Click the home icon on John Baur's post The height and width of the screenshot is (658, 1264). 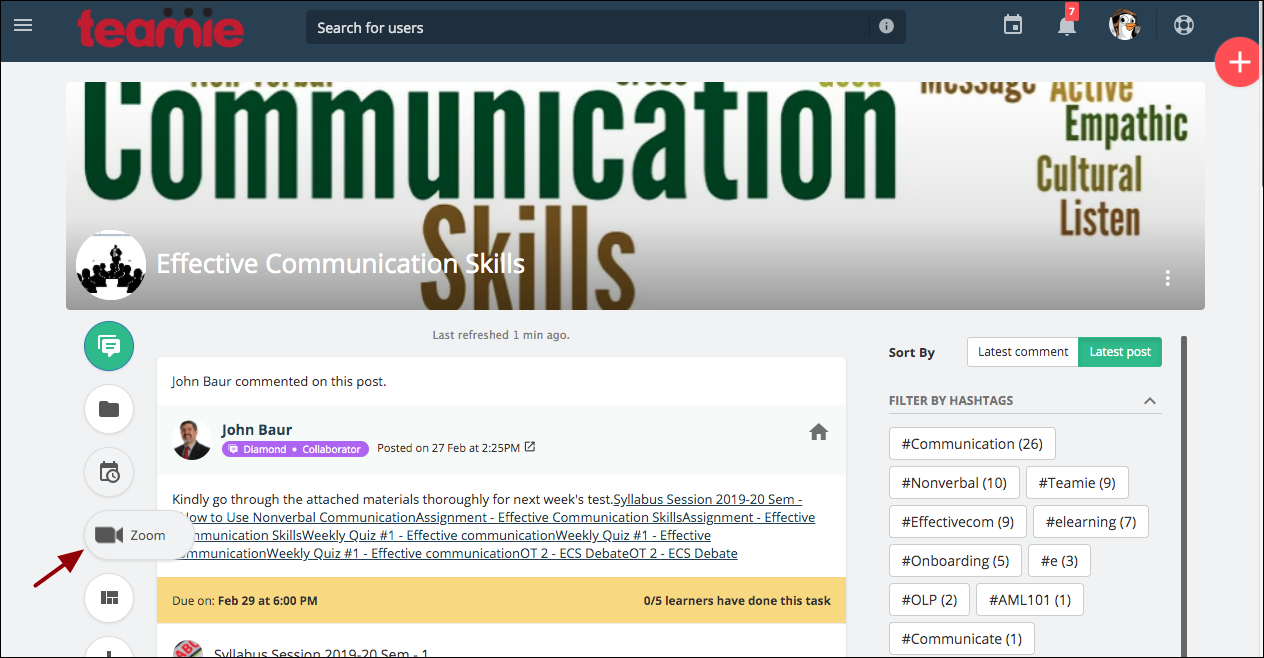pyautogui.click(x=818, y=432)
